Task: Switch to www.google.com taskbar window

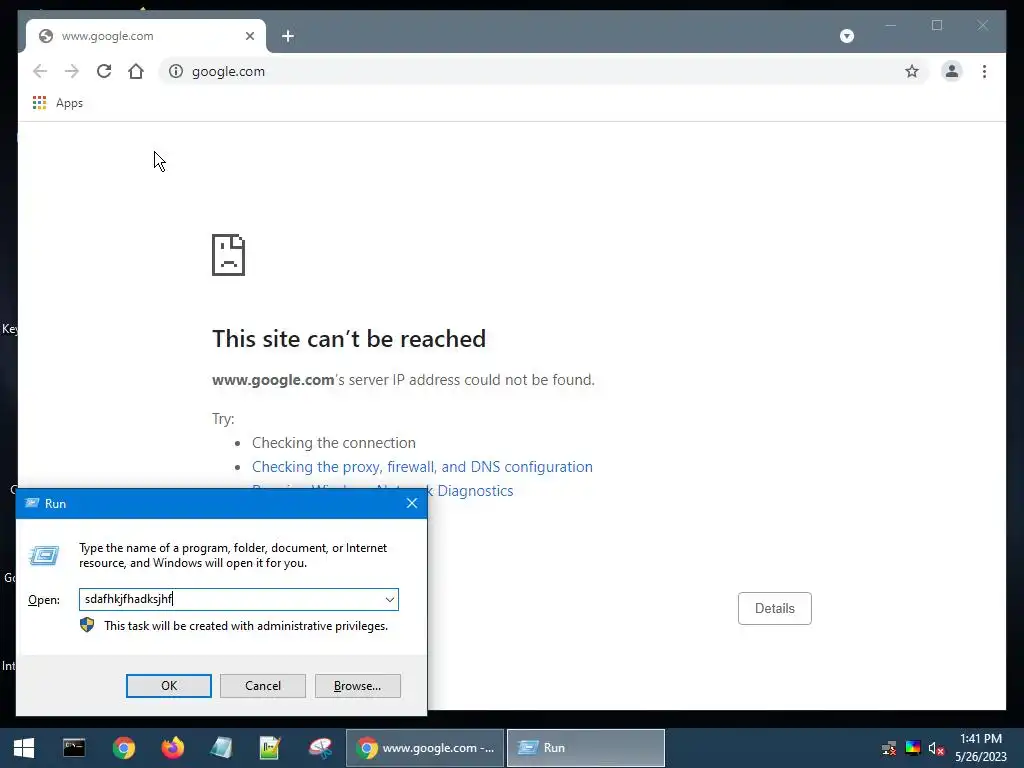Action: click(x=425, y=748)
